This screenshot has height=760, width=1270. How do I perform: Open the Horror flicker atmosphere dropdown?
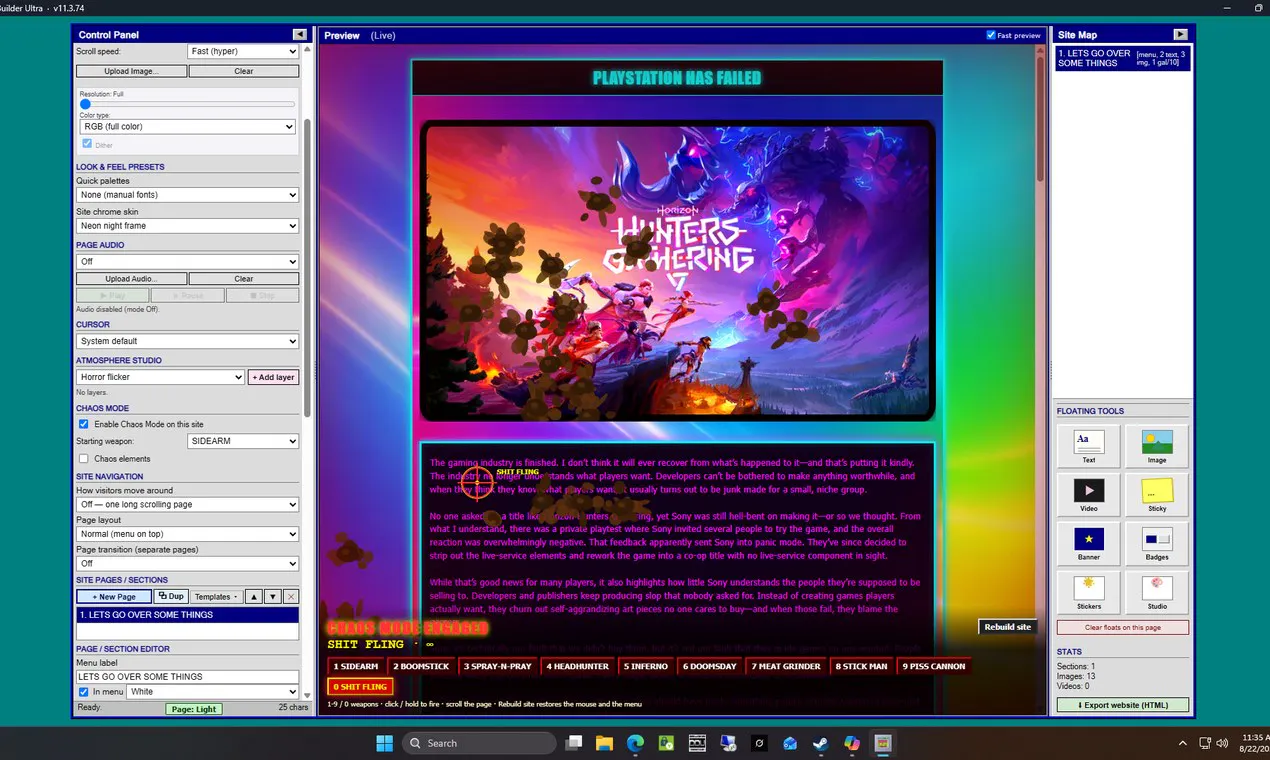click(x=160, y=377)
